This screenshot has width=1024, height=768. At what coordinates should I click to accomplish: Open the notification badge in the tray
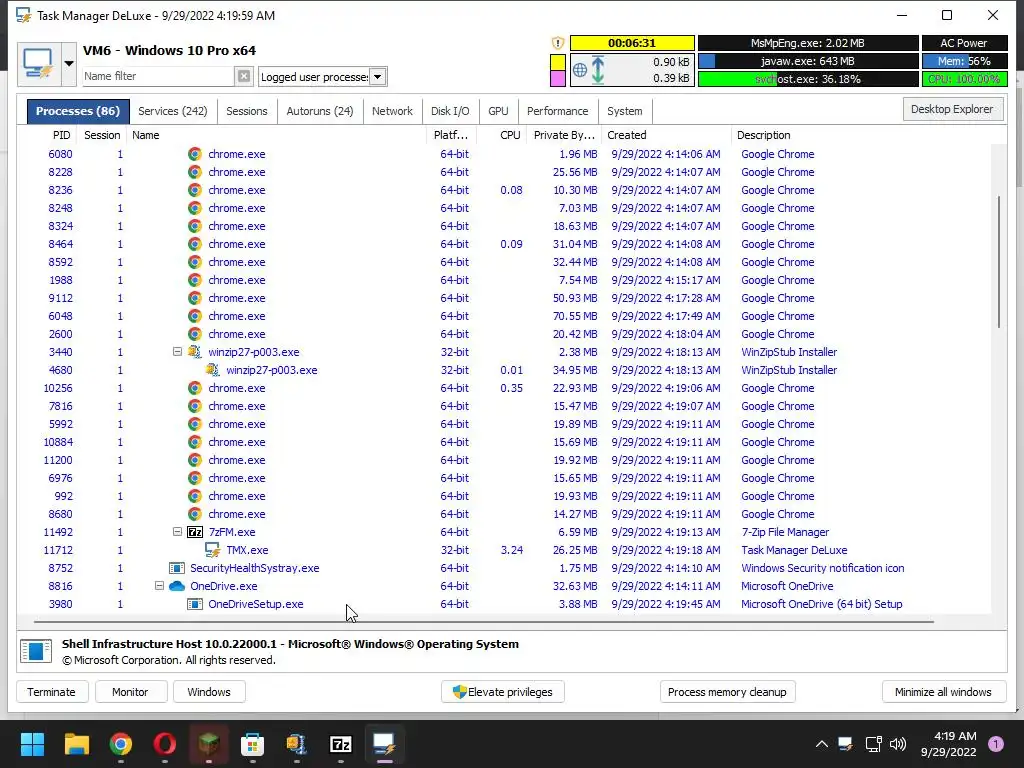coord(996,744)
